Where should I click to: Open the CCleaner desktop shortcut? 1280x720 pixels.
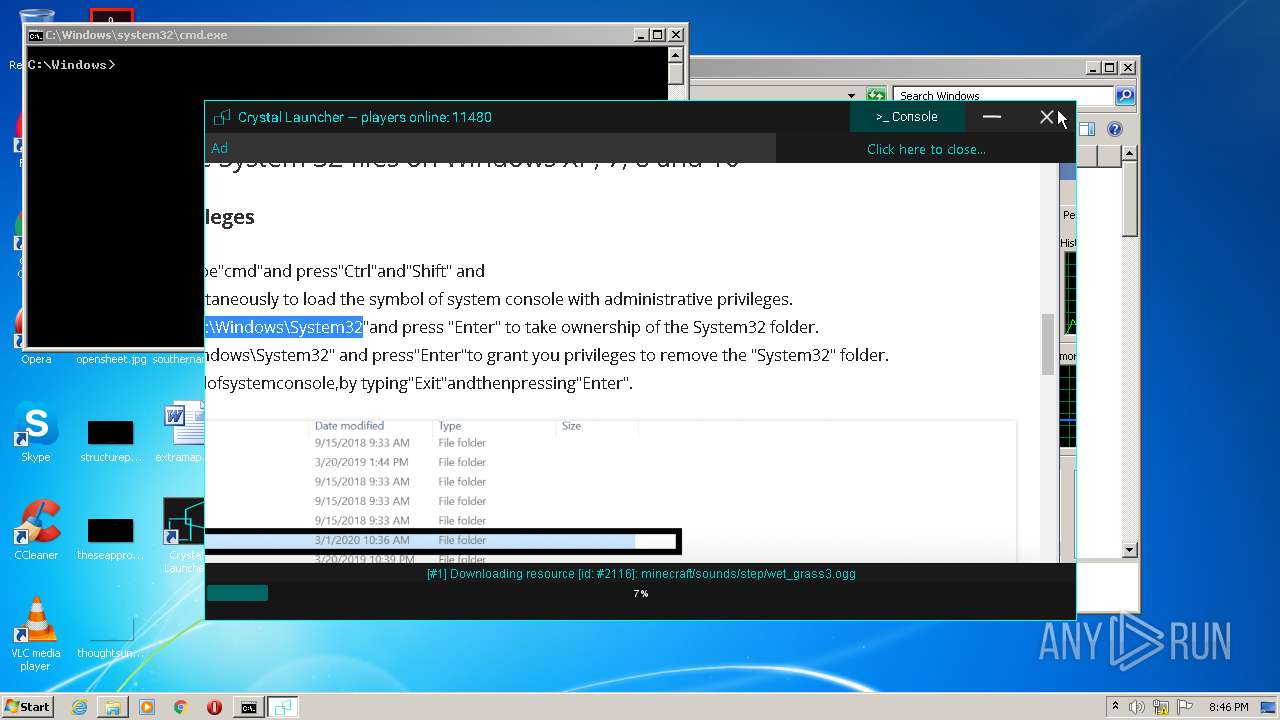(36, 530)
